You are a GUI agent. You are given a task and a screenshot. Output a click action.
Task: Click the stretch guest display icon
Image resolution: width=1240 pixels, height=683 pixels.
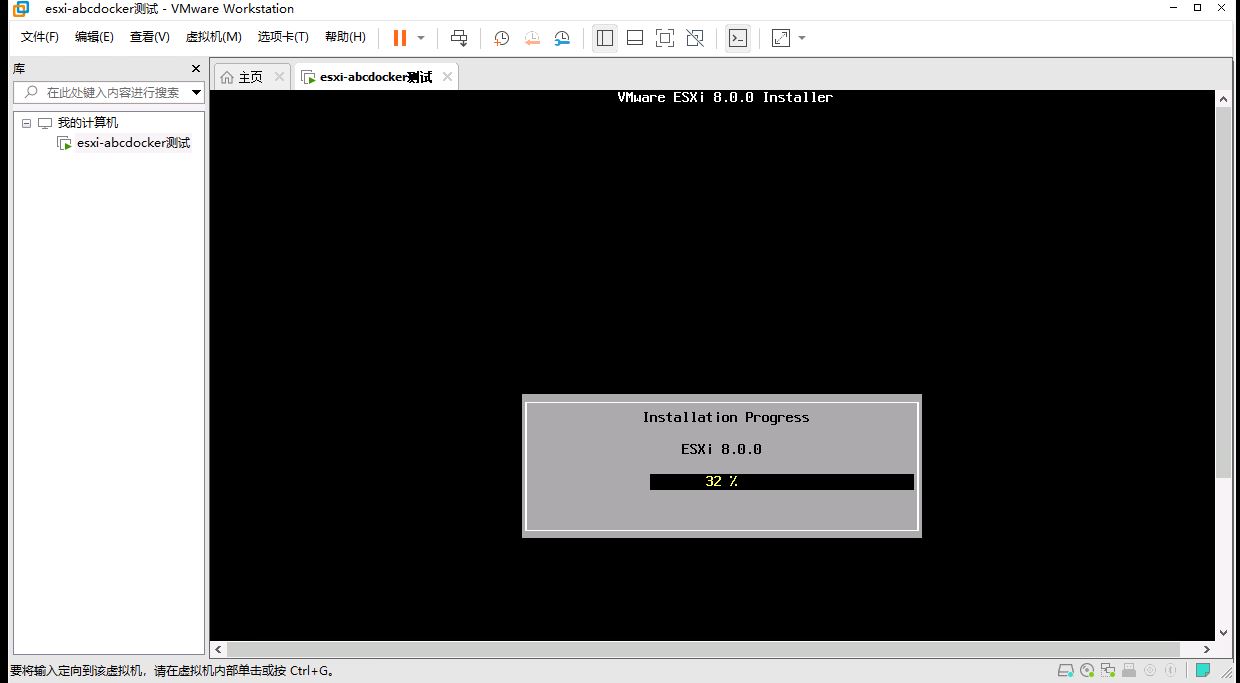tap(781, 38)
